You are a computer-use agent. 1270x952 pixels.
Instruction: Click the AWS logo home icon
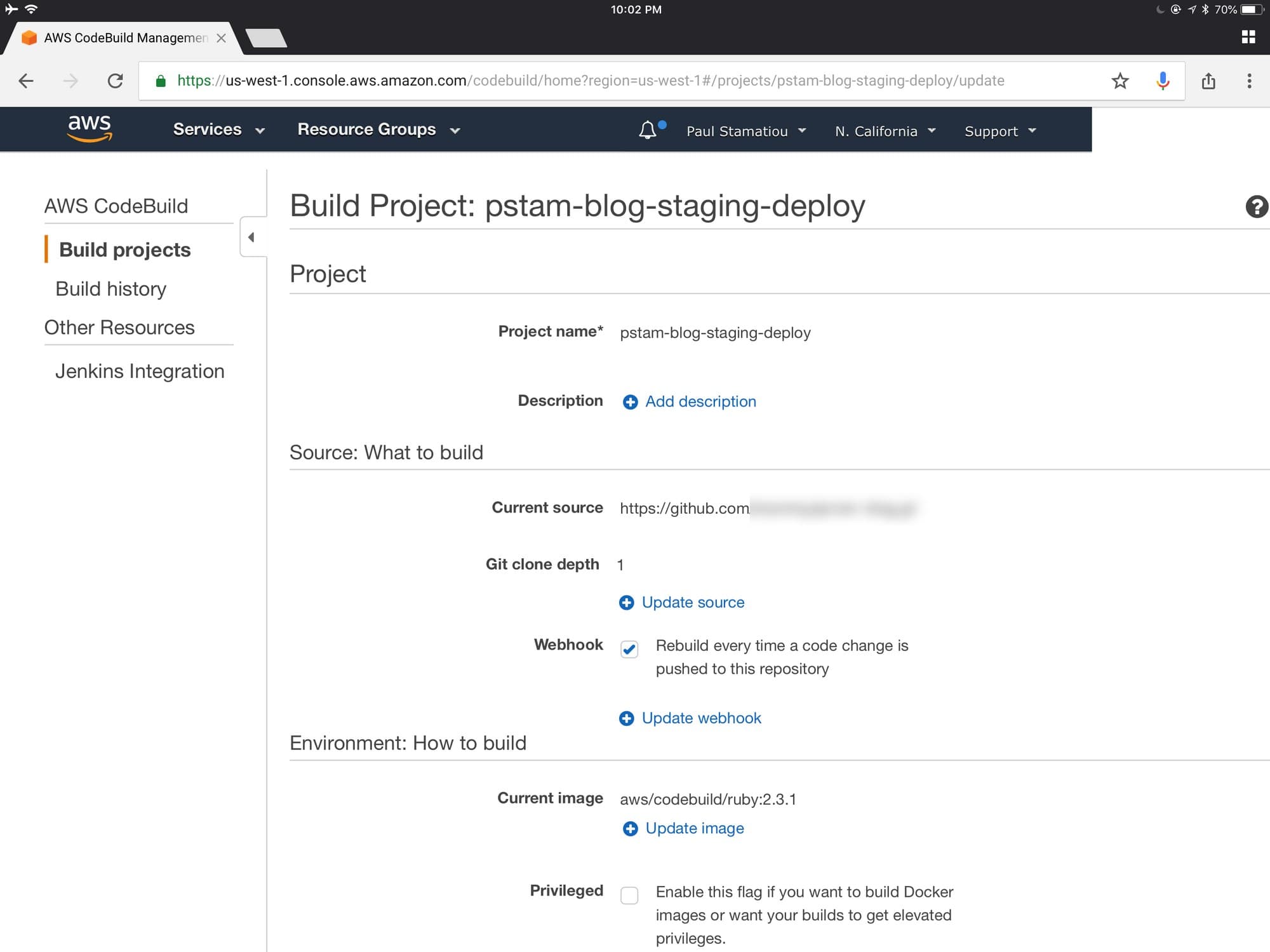coord(90,128)
